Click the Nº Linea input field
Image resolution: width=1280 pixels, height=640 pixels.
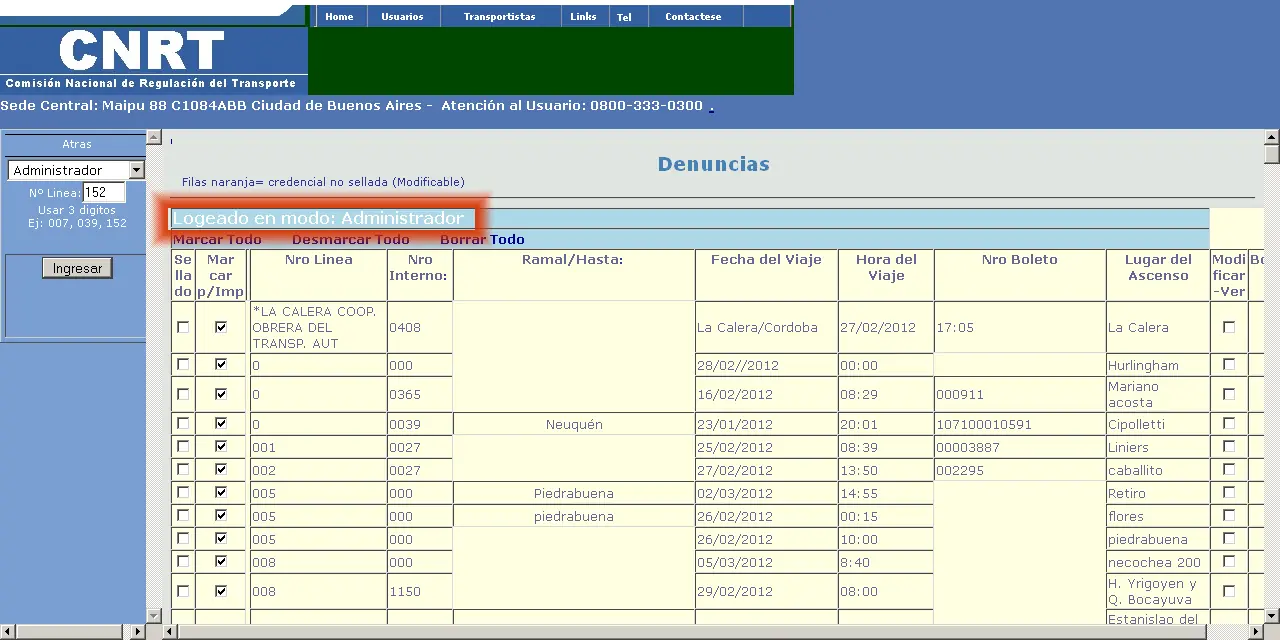104,192
